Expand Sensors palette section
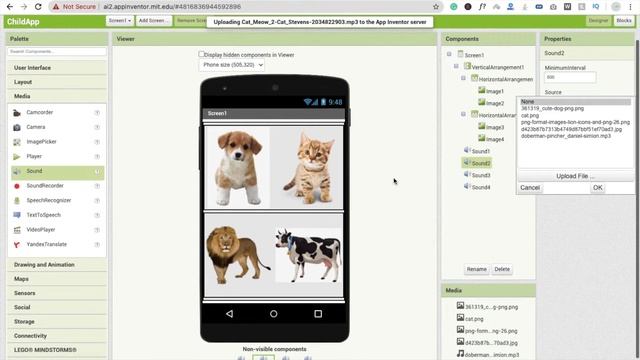The width and height of the screenshot is (640, 360). point(57,293)
